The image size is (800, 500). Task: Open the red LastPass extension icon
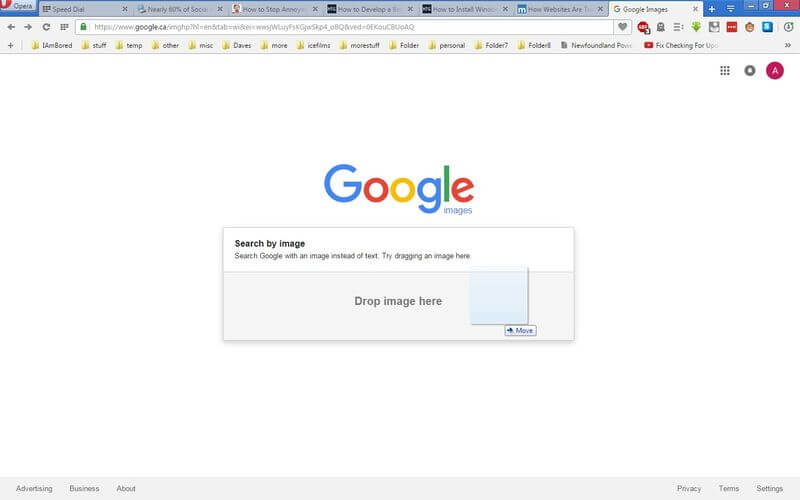pyautogui.click(x=732, y=27)
